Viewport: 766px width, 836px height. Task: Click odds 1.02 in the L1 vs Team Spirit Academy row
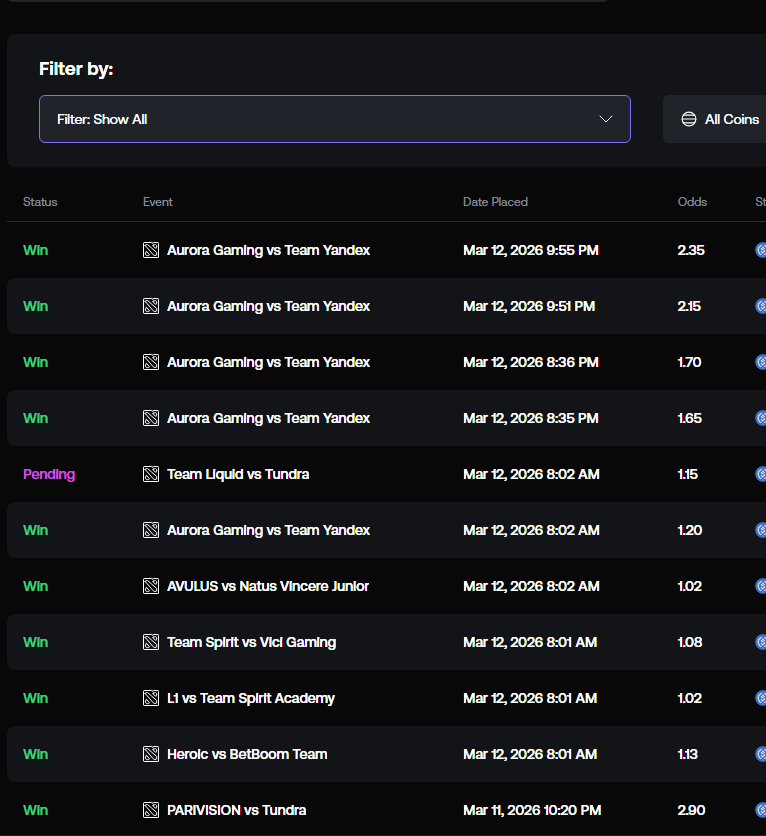(x=689, y=698)
